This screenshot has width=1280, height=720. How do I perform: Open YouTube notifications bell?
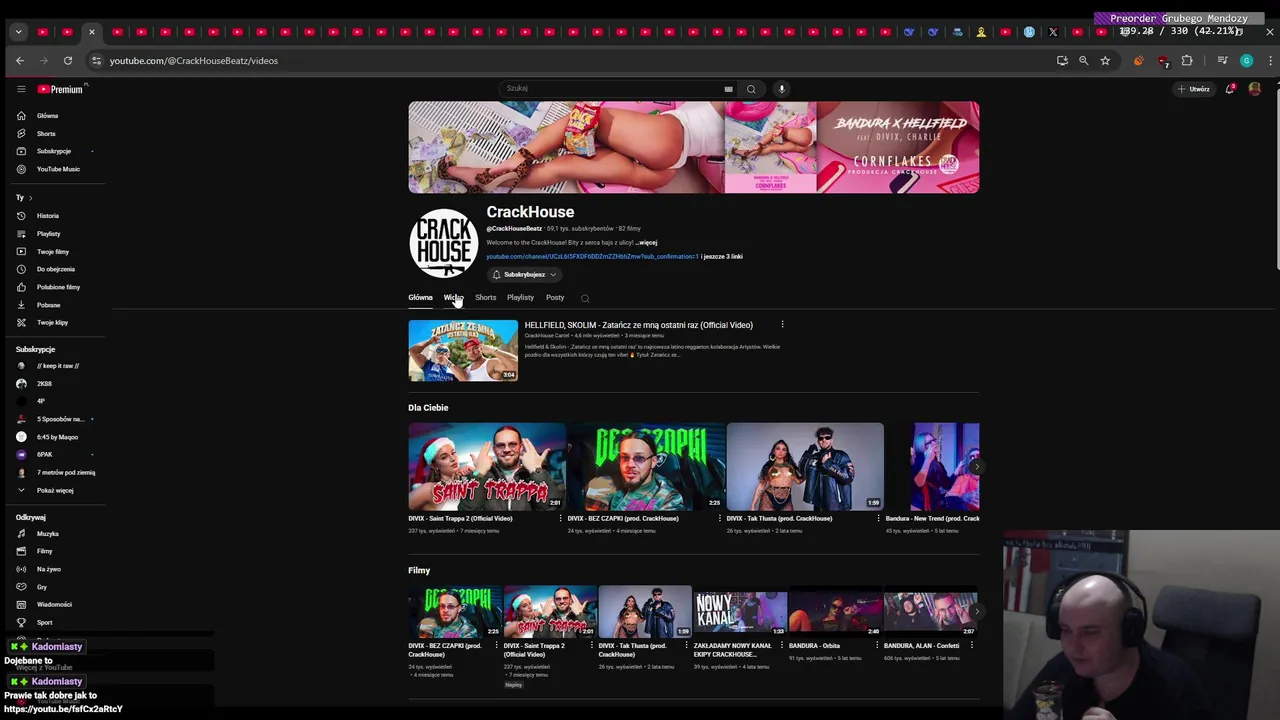pyautogui.click(x=1230, y=89)
